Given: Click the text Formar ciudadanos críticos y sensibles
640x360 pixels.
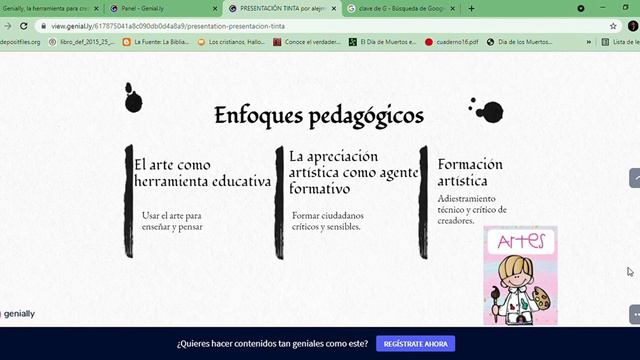Looking at the screenshot, I should click(x=328, y=221).
